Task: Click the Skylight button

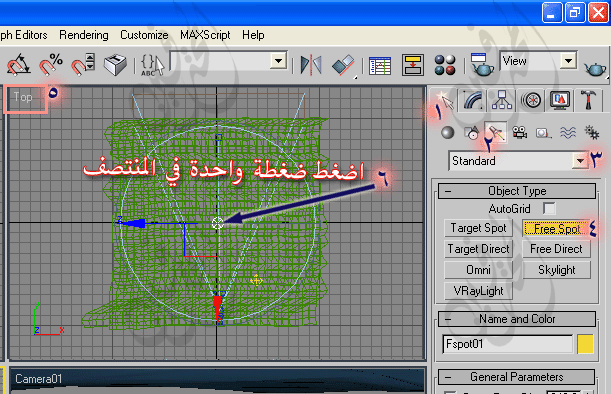Action: click(x=556, y=270)
